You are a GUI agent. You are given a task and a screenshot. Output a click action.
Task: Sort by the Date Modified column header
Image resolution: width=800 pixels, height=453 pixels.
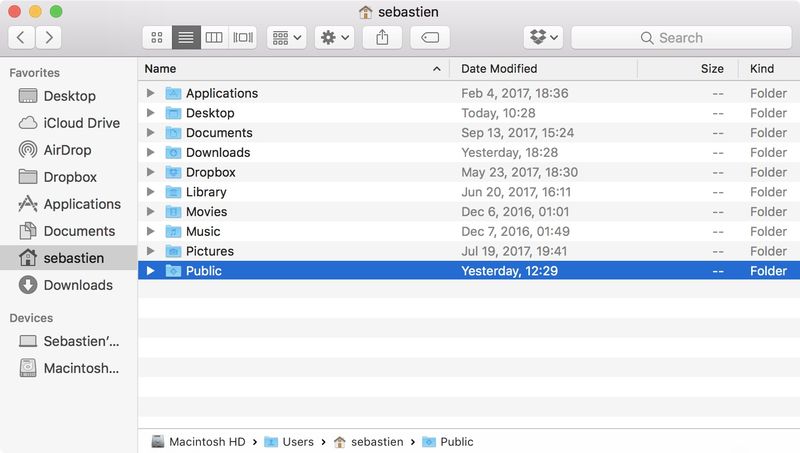[x=543, y=69]
